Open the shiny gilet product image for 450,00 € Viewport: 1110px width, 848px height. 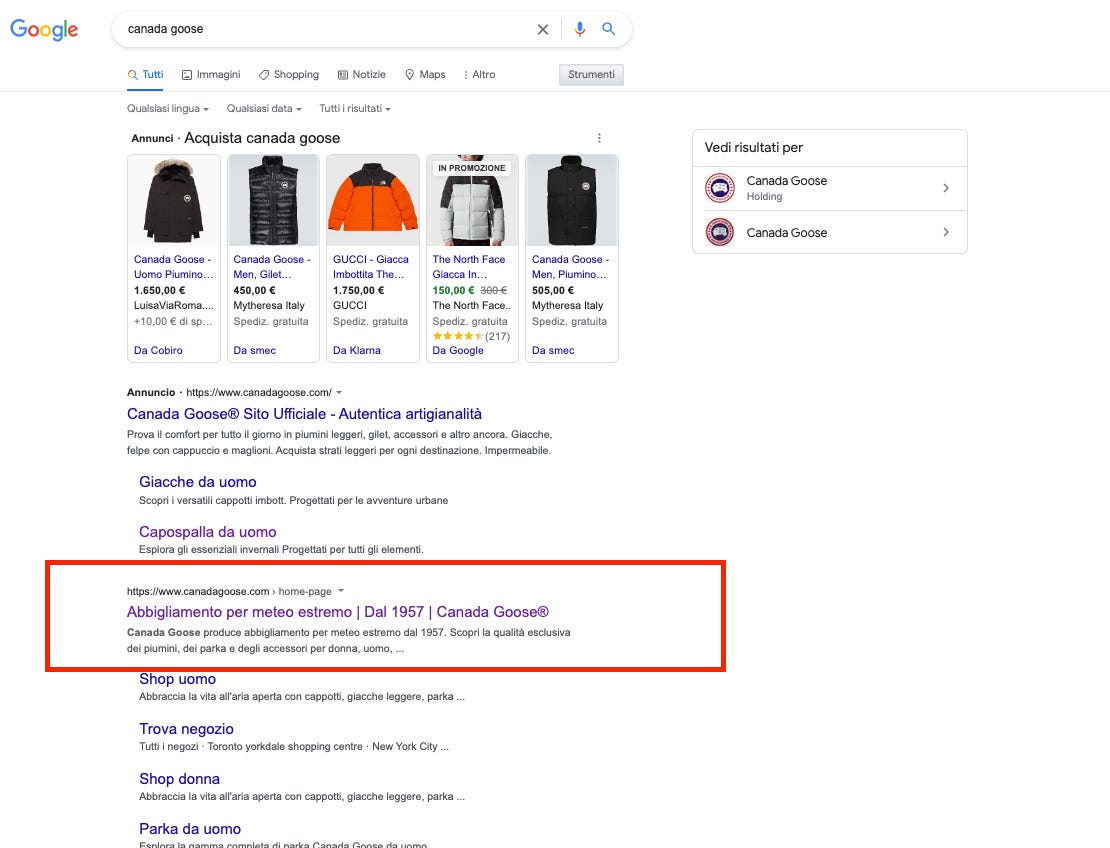click(x=273, y=200)
